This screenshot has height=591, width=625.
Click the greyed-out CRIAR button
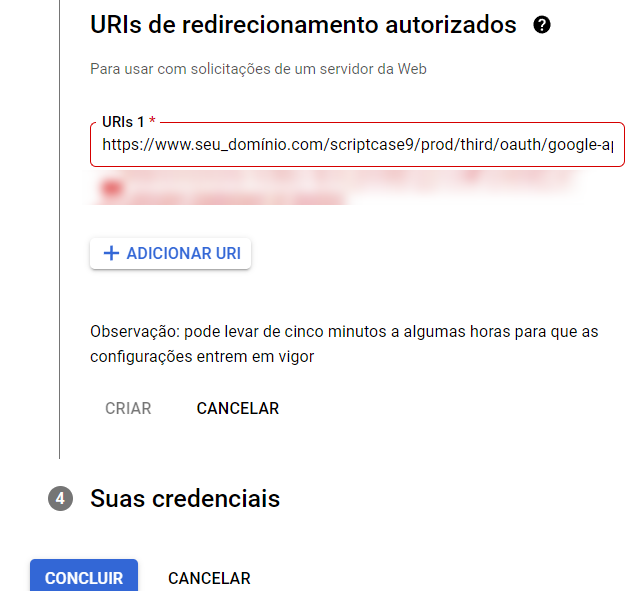pyautogui.click(x=128, y=408)
